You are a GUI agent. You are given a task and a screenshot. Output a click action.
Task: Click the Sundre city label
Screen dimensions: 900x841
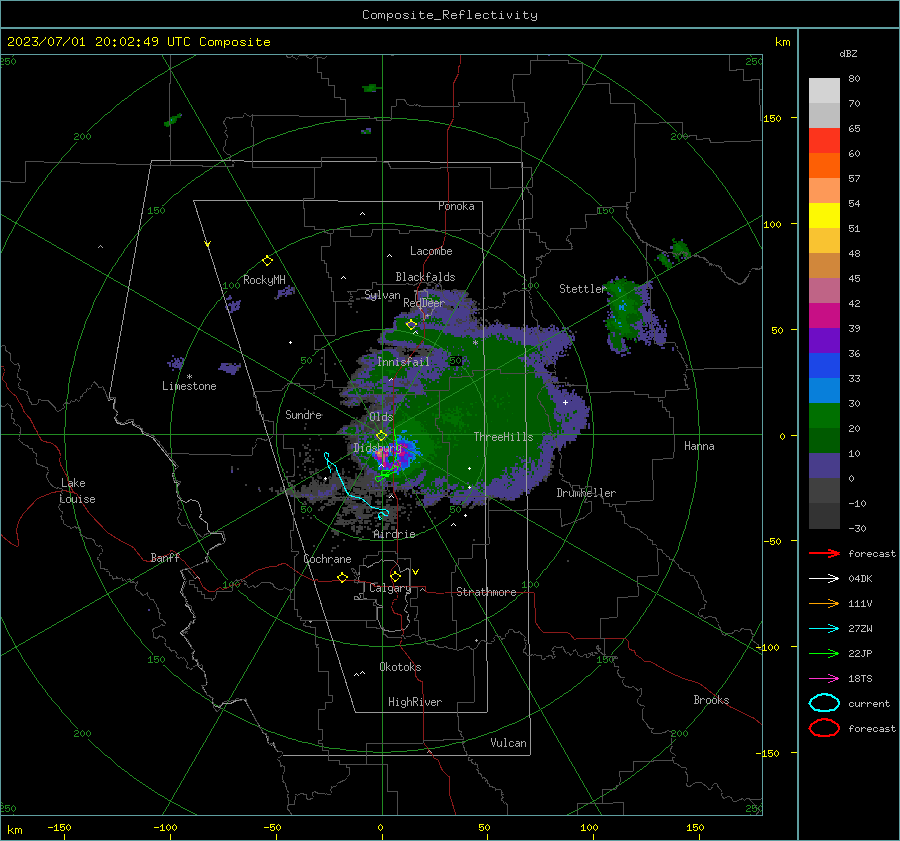[x=304, y=414]
